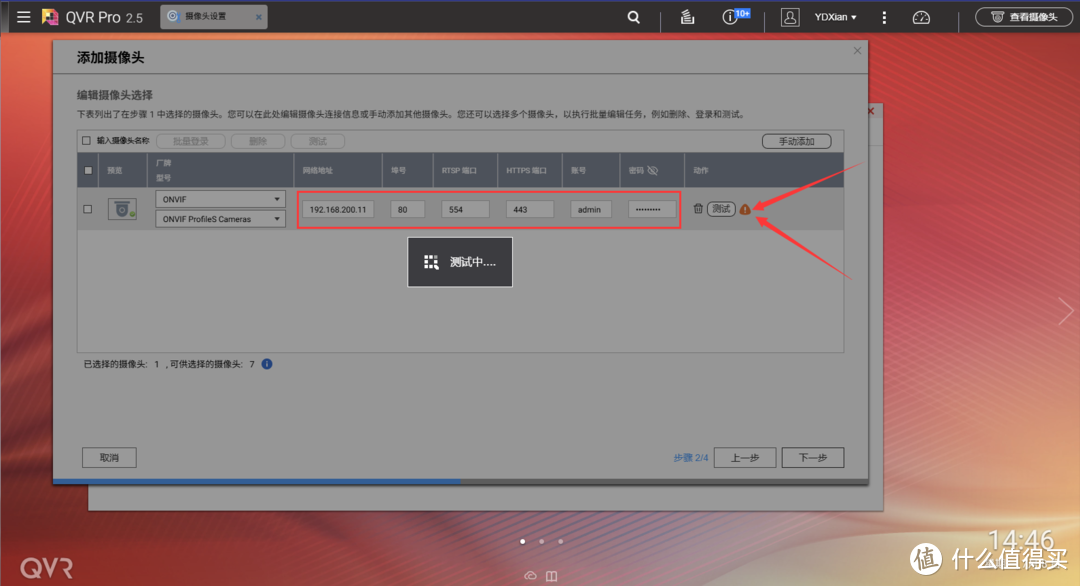
Task: Click the resource monitor dashboard icon
Action: pyautogui.click(x=921, y=17)
